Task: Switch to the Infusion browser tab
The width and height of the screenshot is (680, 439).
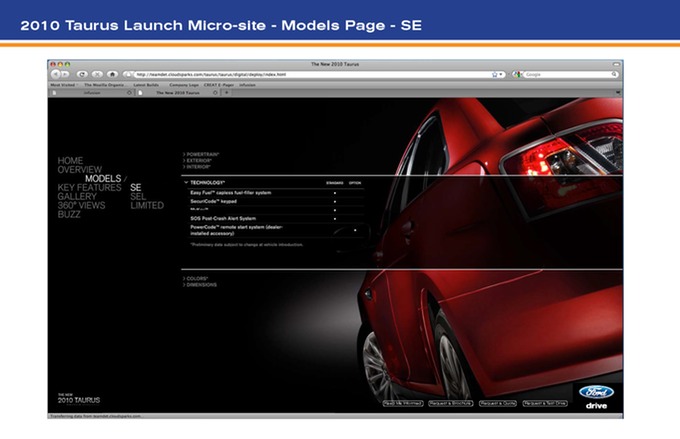Action: point(92,93)
